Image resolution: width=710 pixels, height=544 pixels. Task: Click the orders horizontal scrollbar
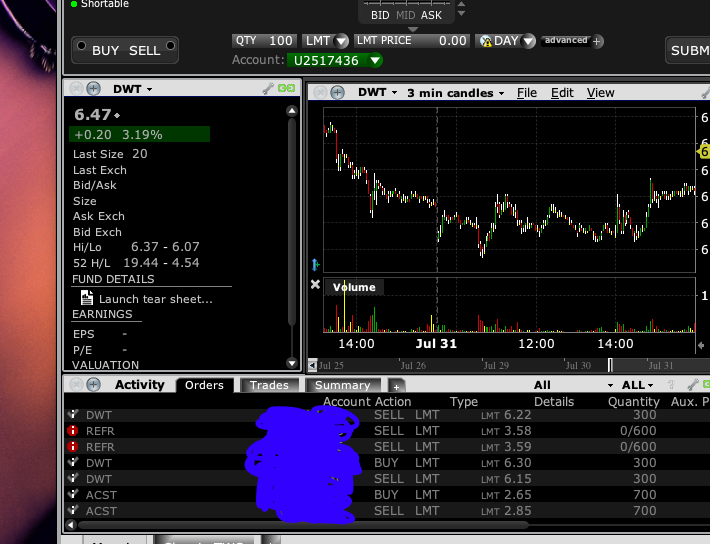(x=303, y=525)
